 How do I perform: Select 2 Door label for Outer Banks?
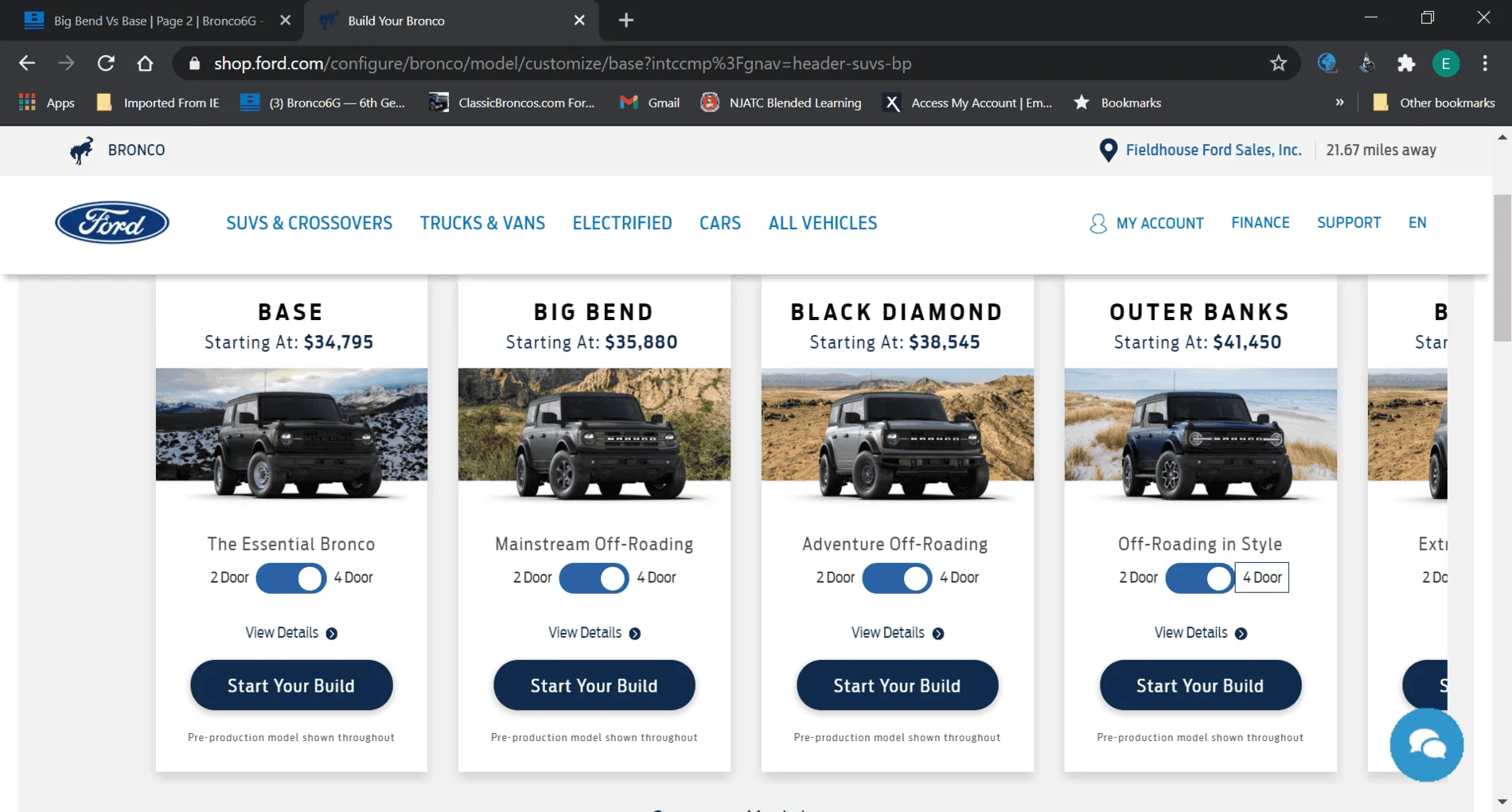[1138, 578]
